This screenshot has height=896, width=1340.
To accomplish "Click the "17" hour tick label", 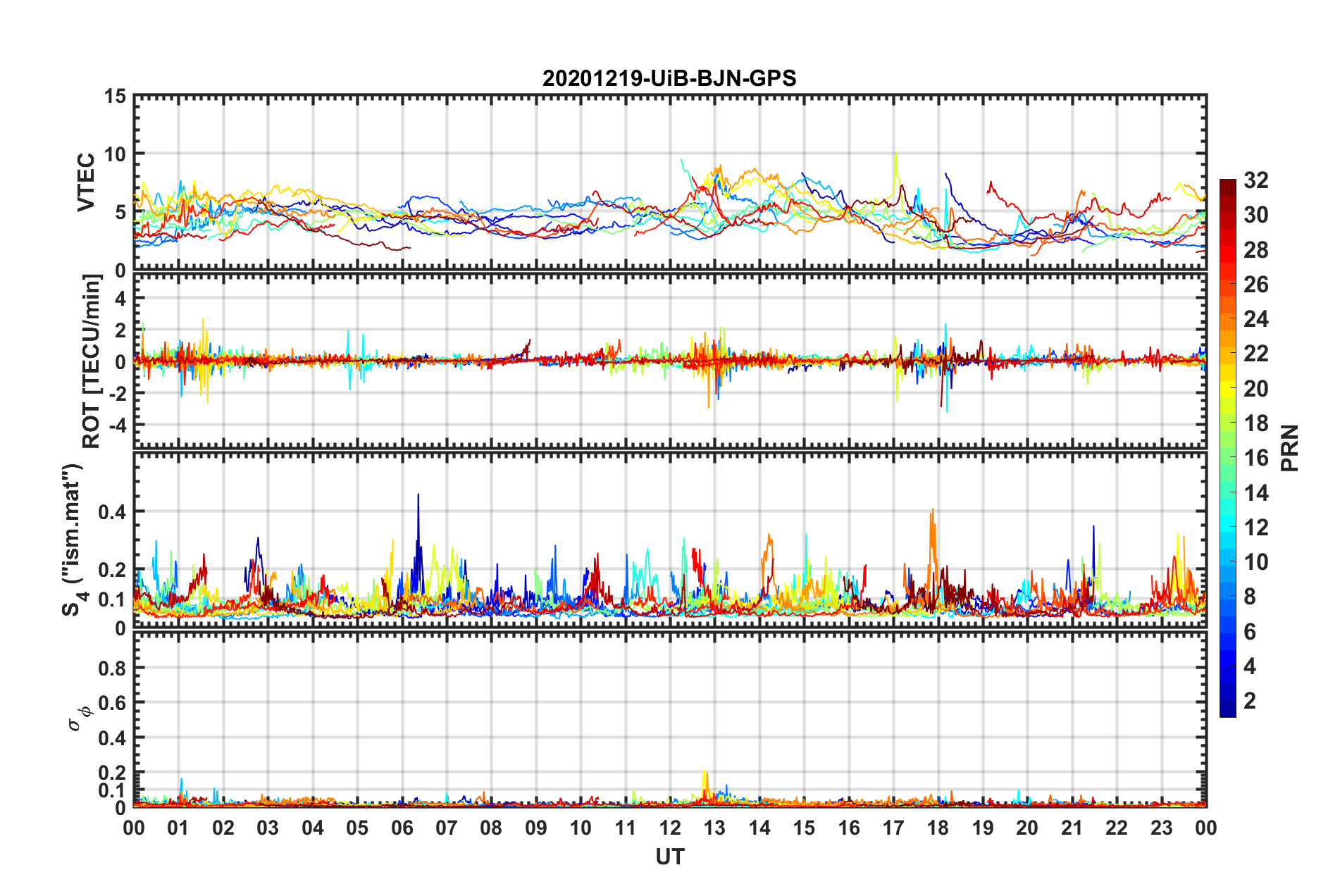I will 893,828.
